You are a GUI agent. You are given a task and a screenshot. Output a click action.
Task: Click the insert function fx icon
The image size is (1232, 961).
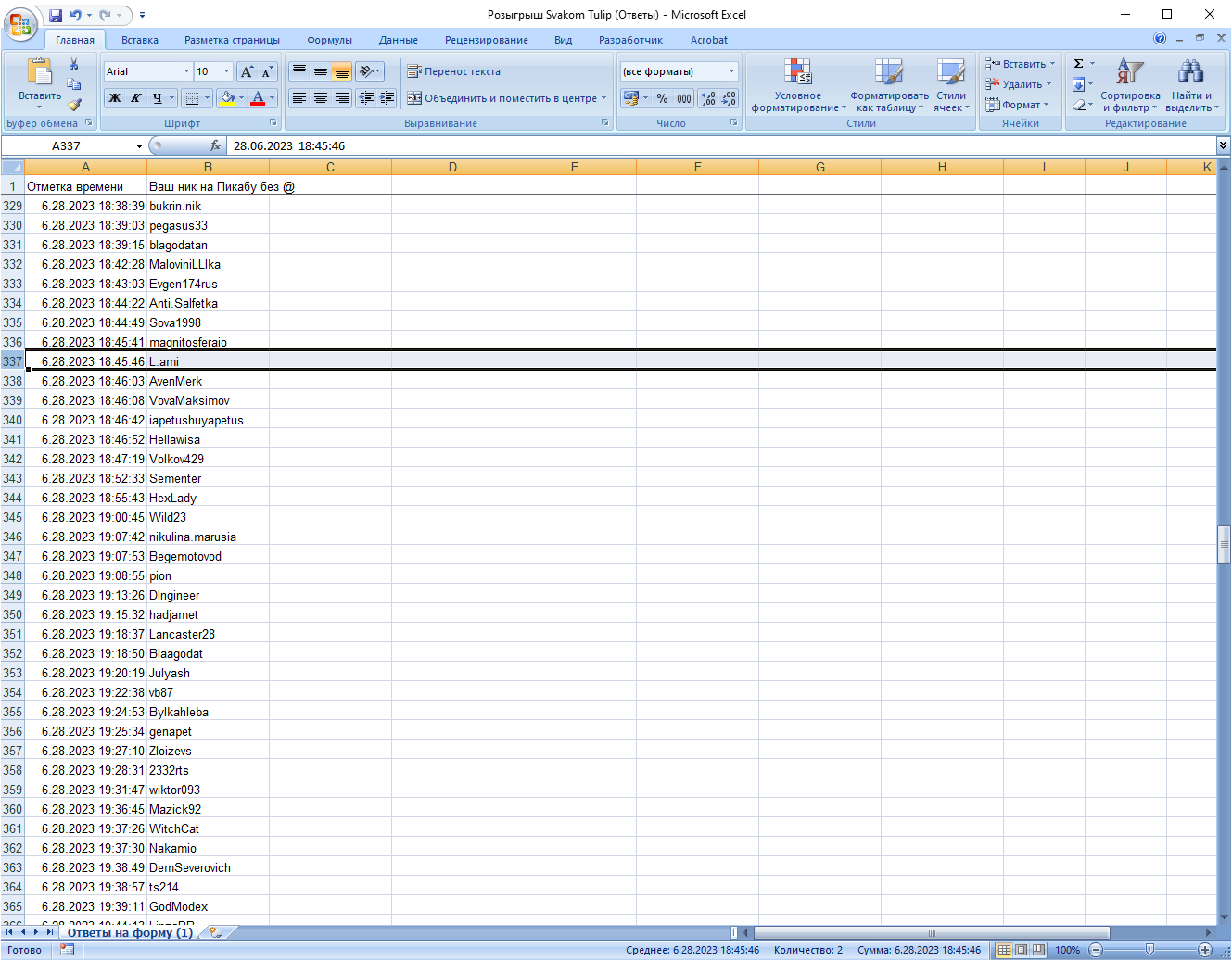[215, 145]
